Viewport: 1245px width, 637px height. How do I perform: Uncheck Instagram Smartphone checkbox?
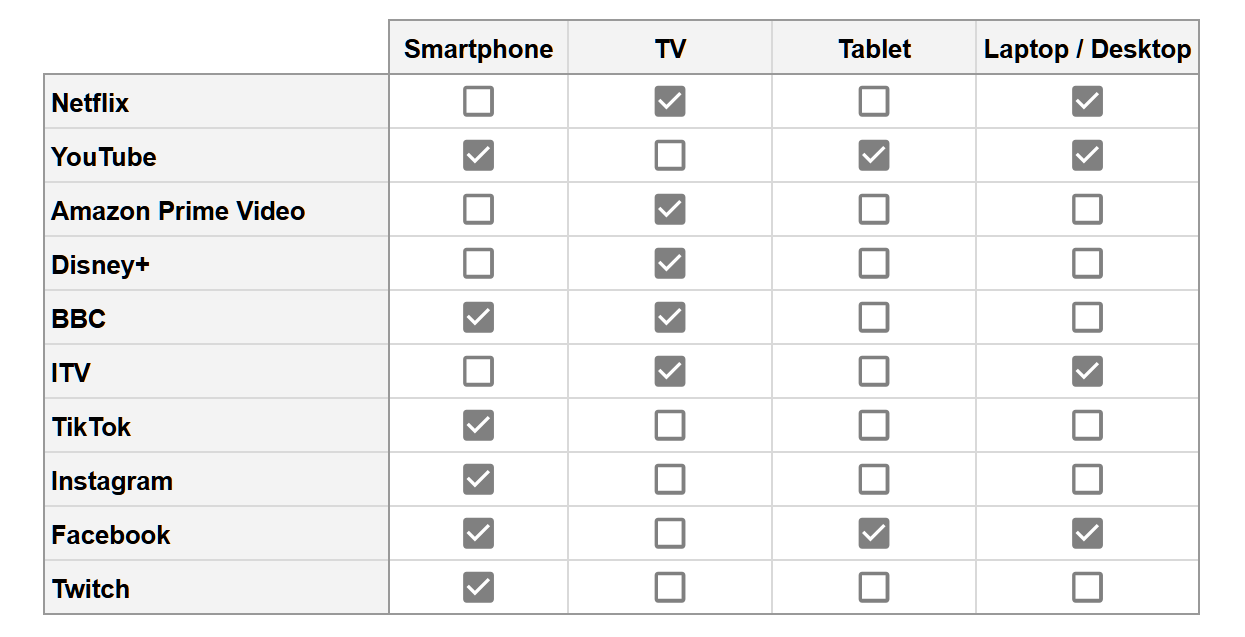(478, 480)
